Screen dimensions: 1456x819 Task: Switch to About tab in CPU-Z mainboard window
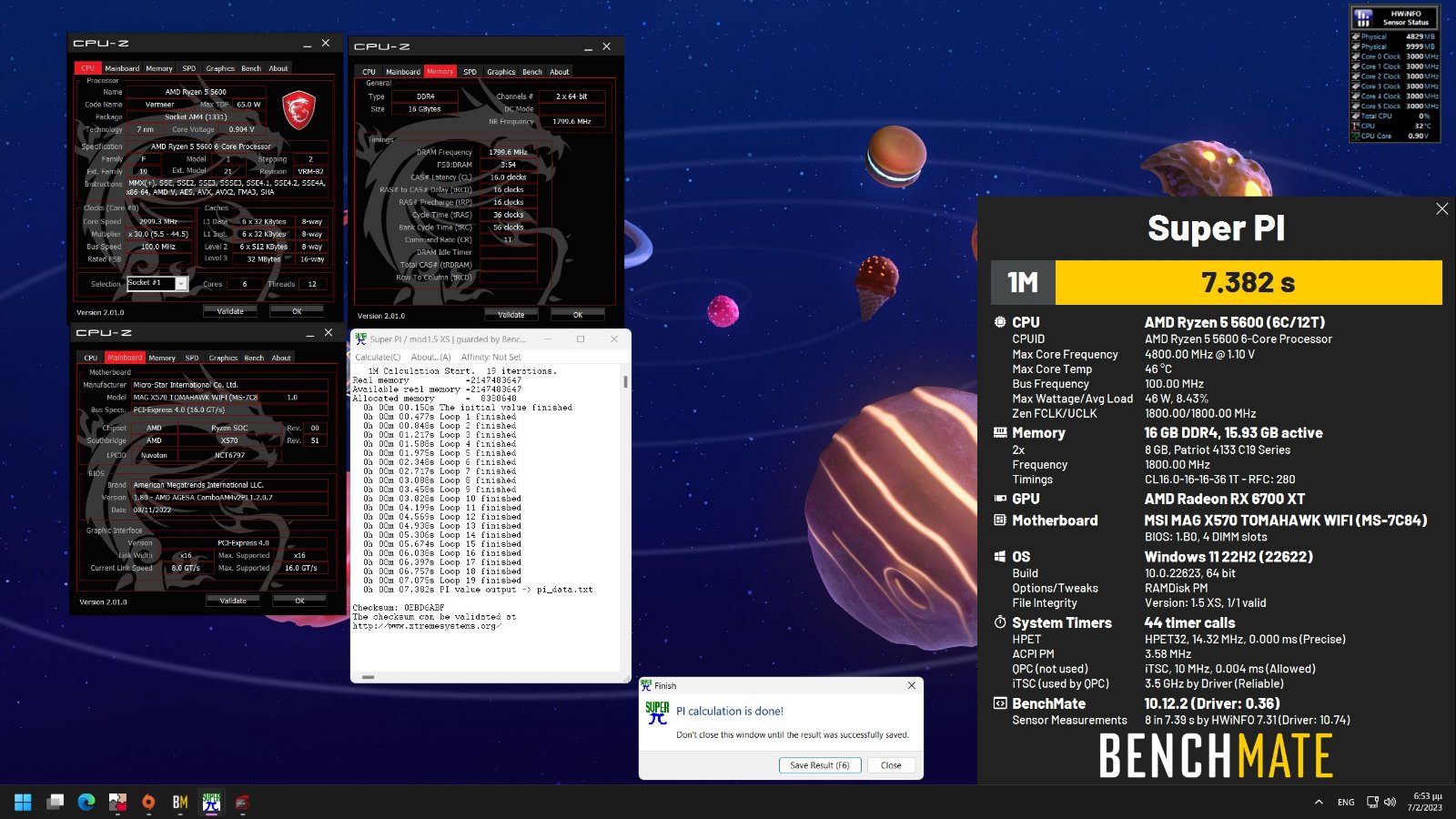[281, 358]
